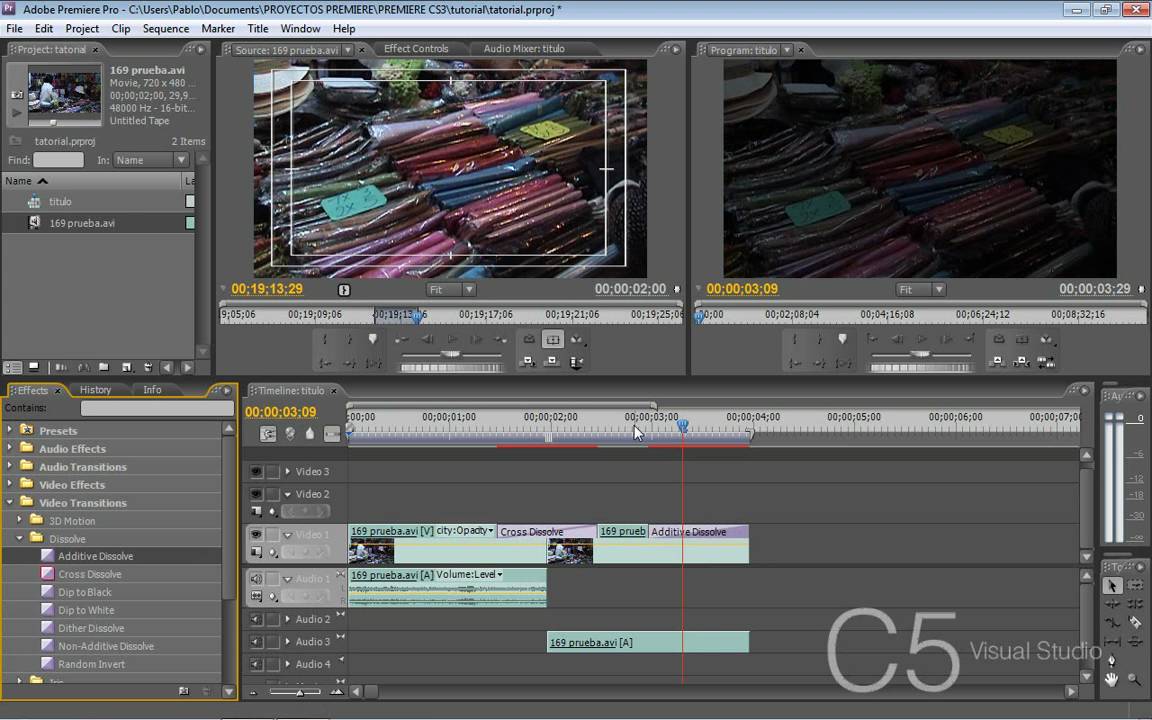Click the Effects Contains search field
Image resolution: width=1152 pixels, height=720 pixels.
point(156,408)
